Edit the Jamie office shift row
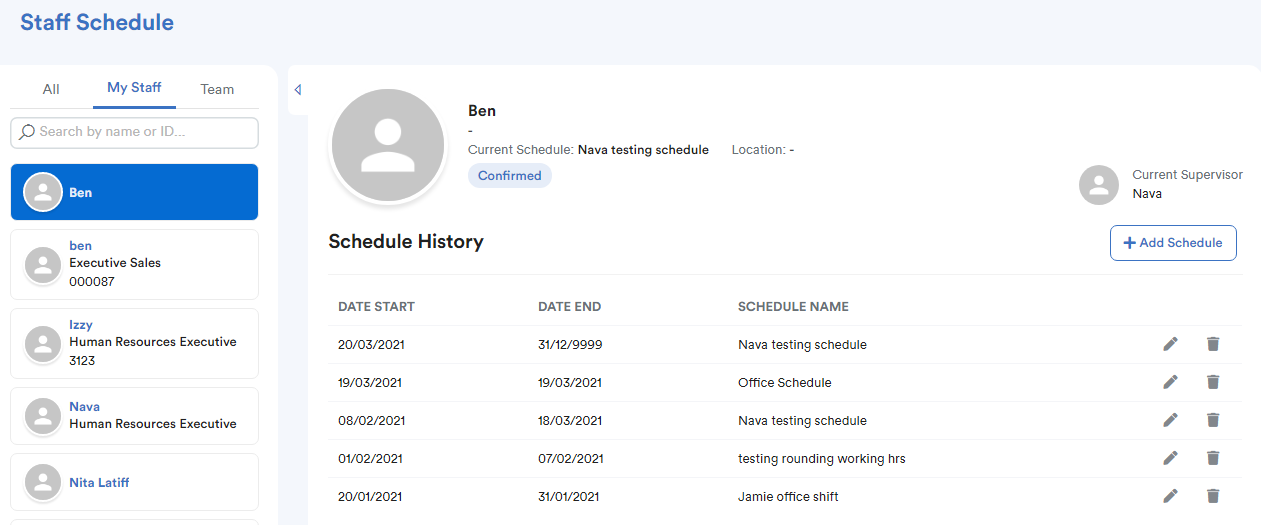 1170,496
